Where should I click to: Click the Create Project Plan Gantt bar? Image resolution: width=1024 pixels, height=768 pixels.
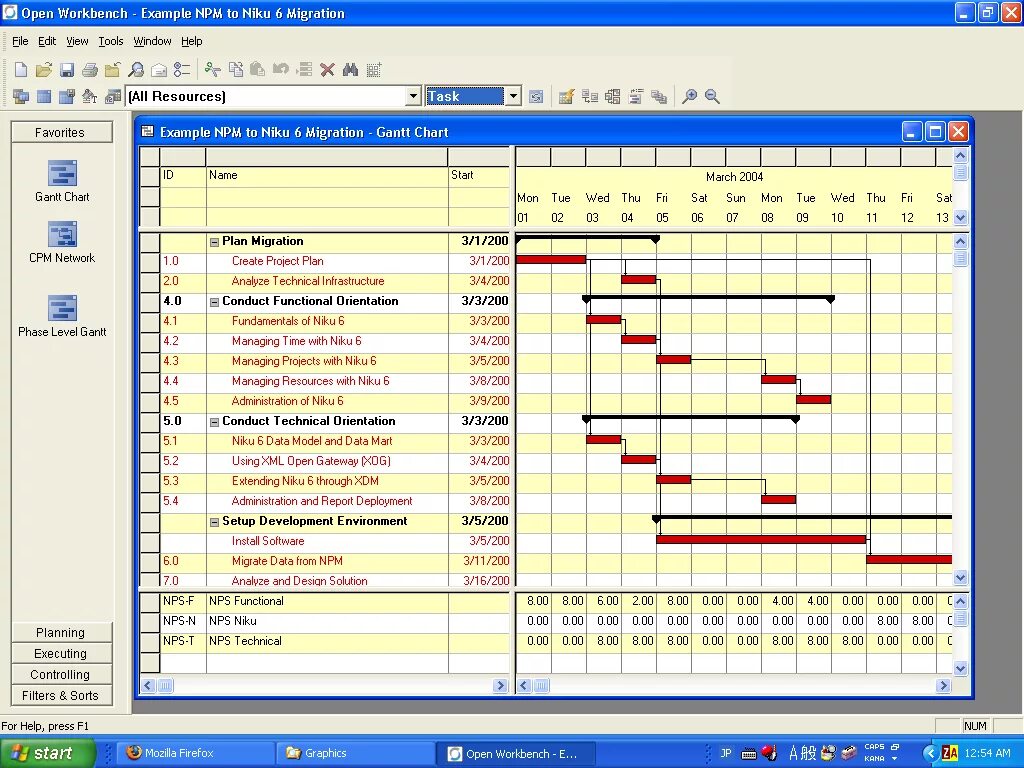tap(551, 259)
